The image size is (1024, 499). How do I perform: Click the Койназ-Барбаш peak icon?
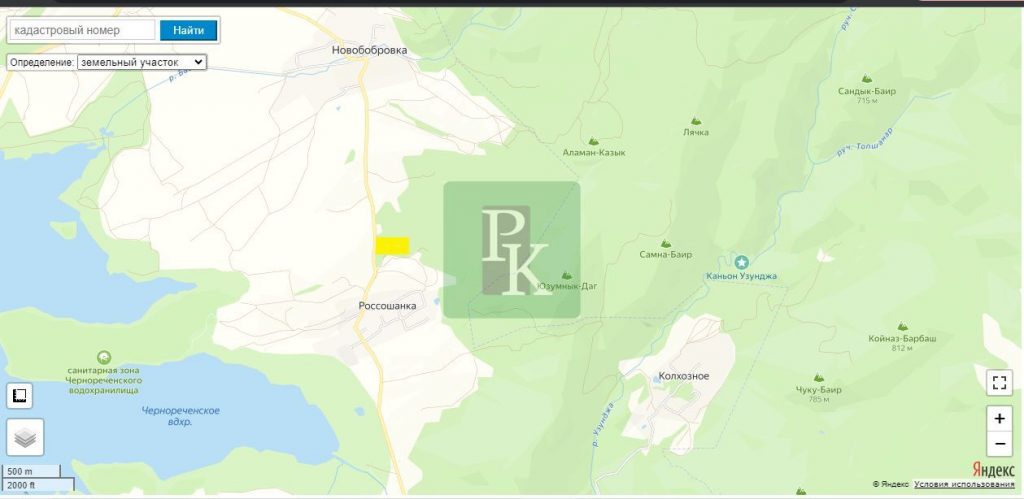coord(901,327)
